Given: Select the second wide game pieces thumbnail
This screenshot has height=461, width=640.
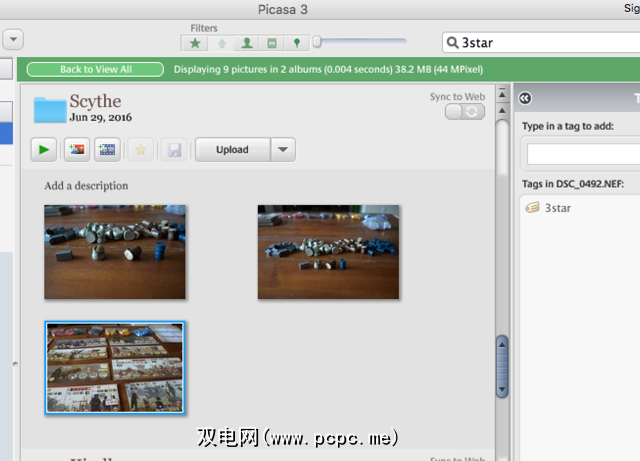Looking at the screenshot, I should pos(328,252).
